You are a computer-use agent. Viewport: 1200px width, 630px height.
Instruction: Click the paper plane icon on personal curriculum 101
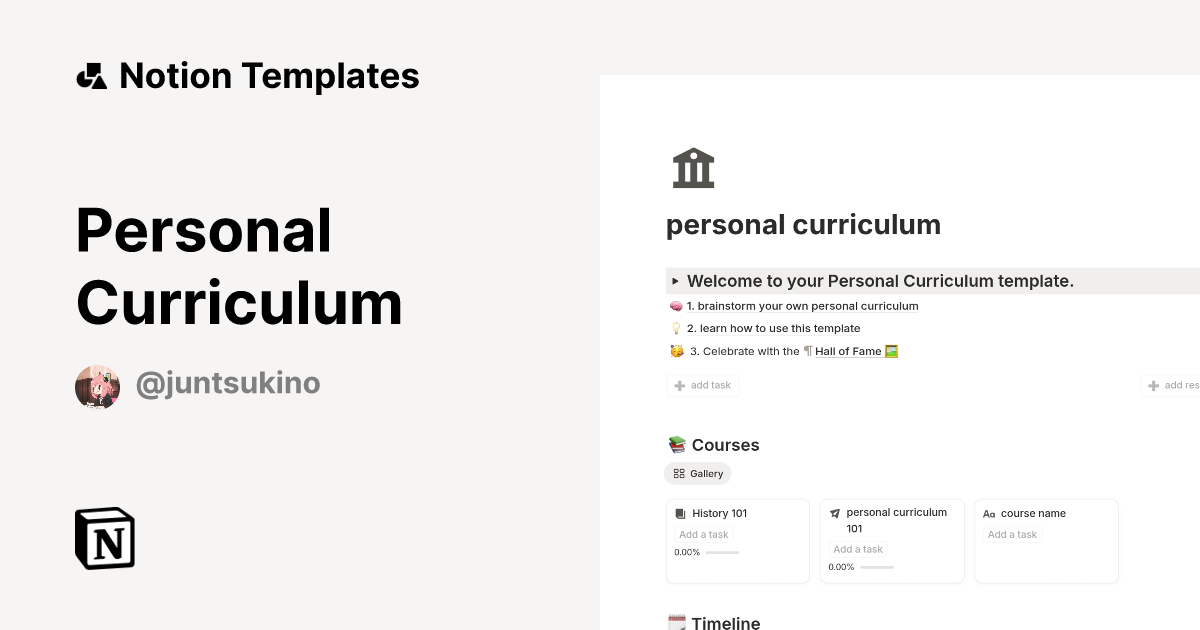coord(836,512)
